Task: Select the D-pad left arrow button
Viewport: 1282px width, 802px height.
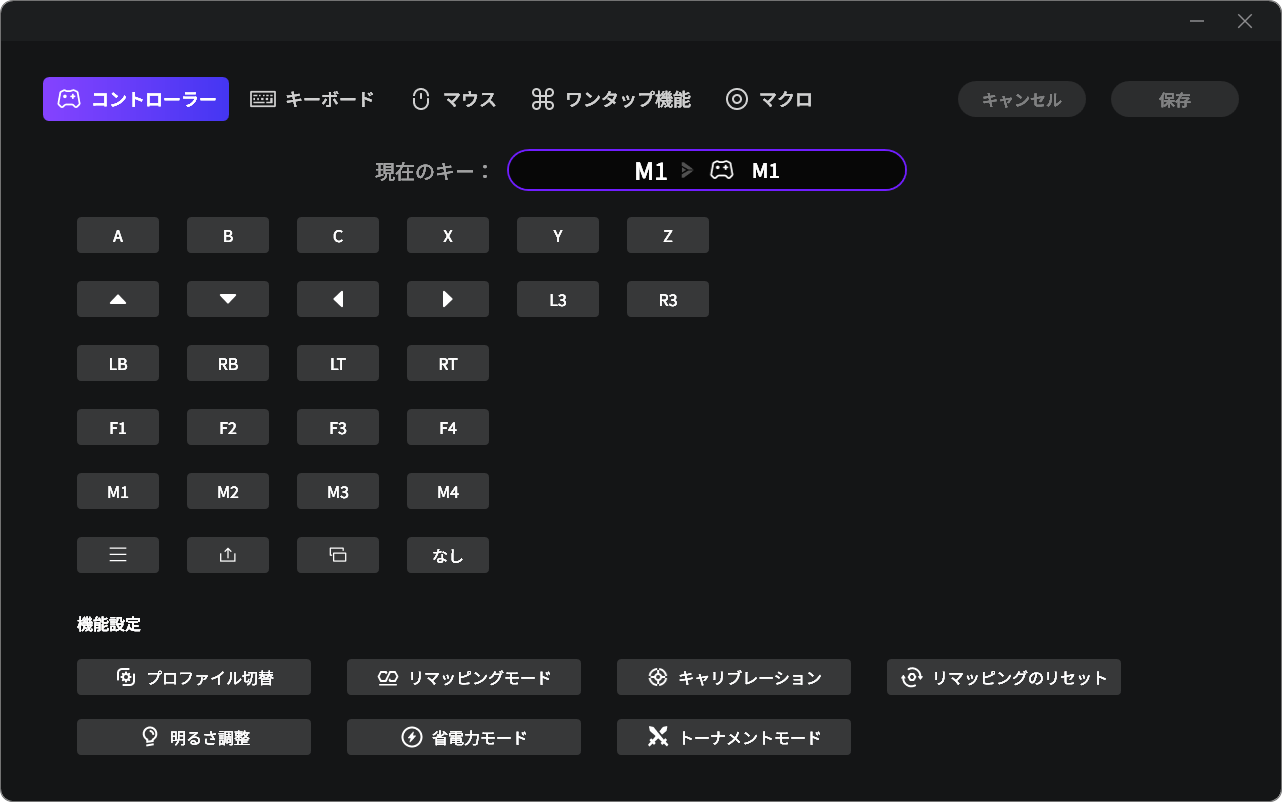Action: tap(338, 299)
